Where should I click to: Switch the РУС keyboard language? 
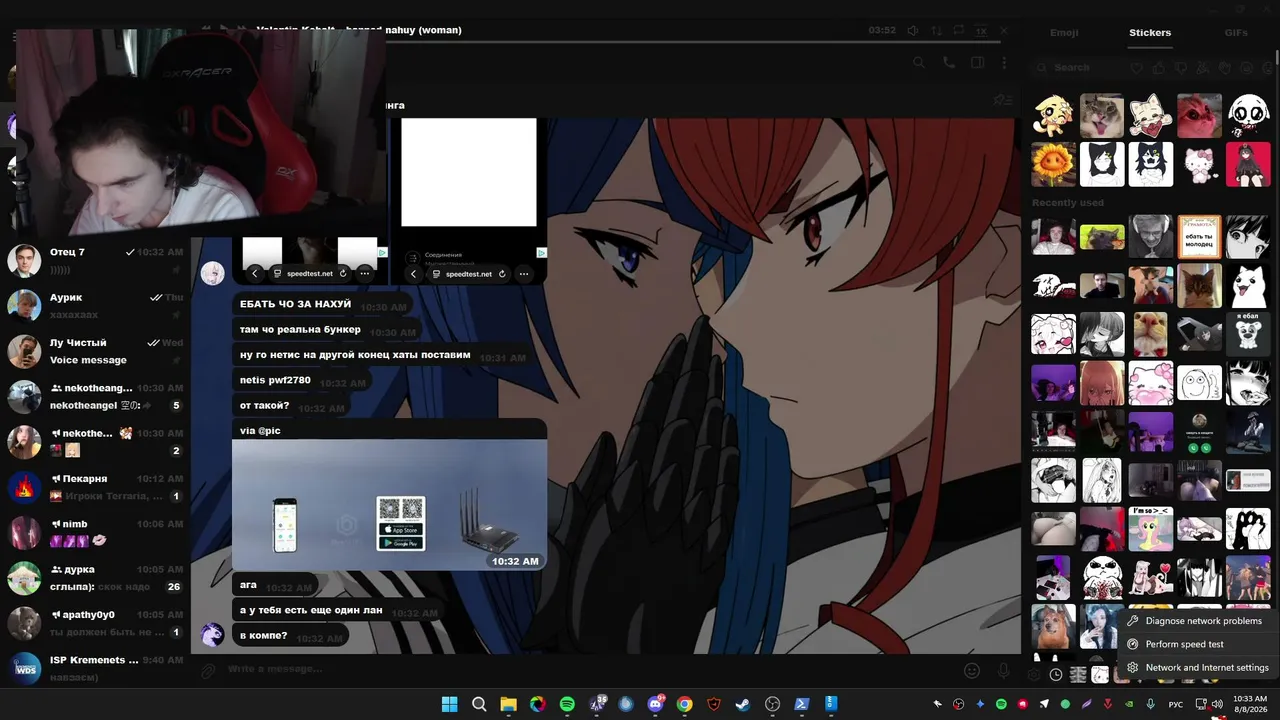1176,704
